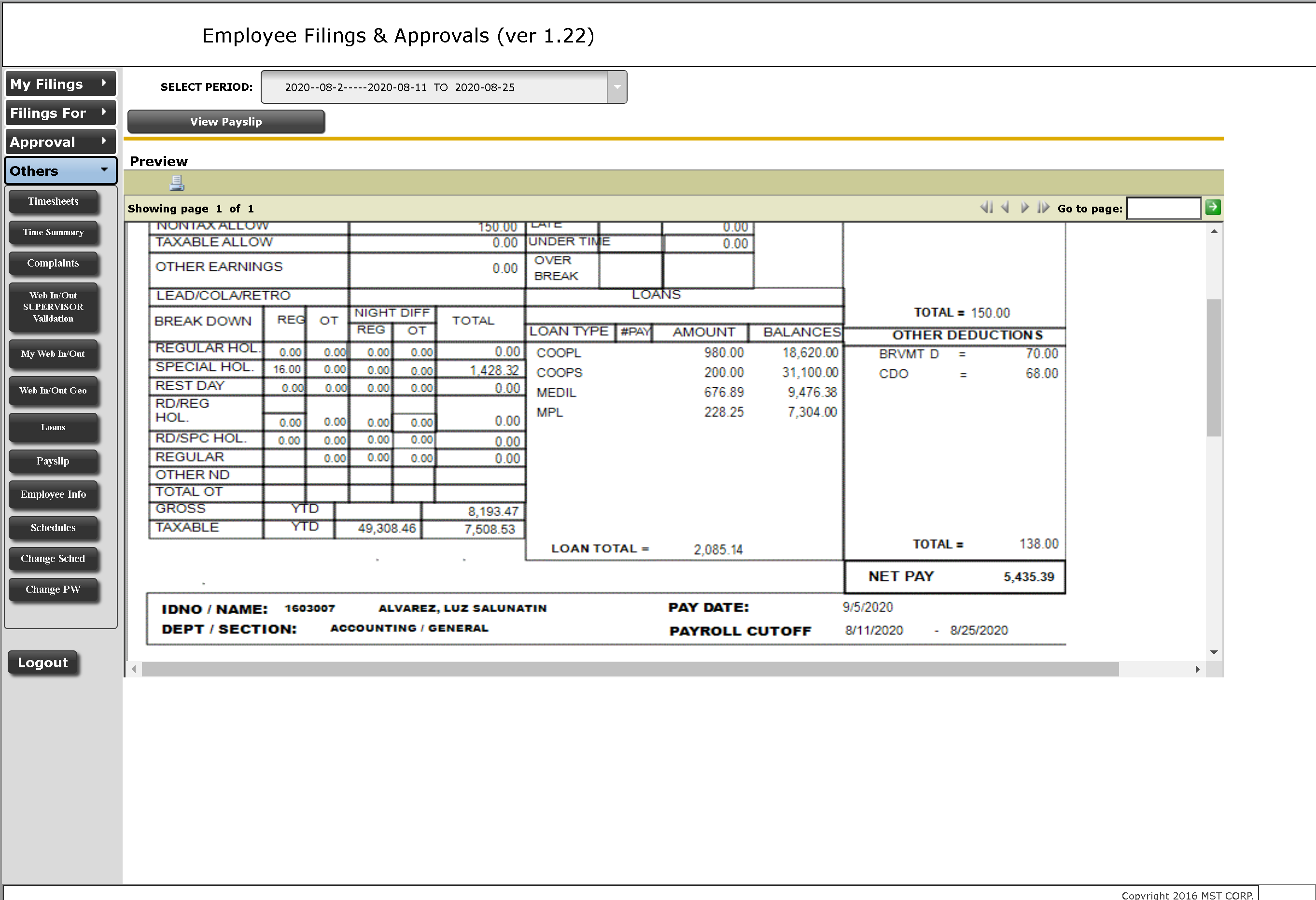The width and height of the screenshot is (1316, 900).
Task: Click the horizontal scroll-left arrow
Action: click(134, 669)
